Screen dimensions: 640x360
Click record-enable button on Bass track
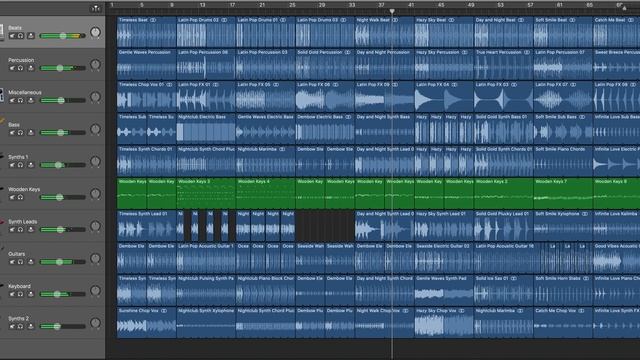(x=31, y=133)
